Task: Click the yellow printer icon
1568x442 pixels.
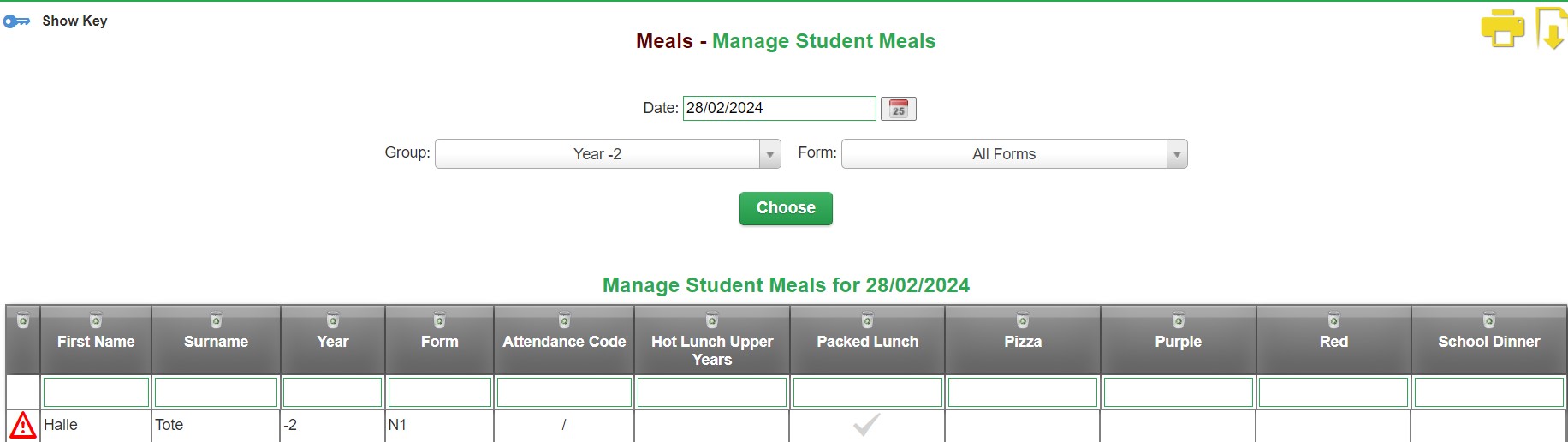Action: tap(1503, 28)
